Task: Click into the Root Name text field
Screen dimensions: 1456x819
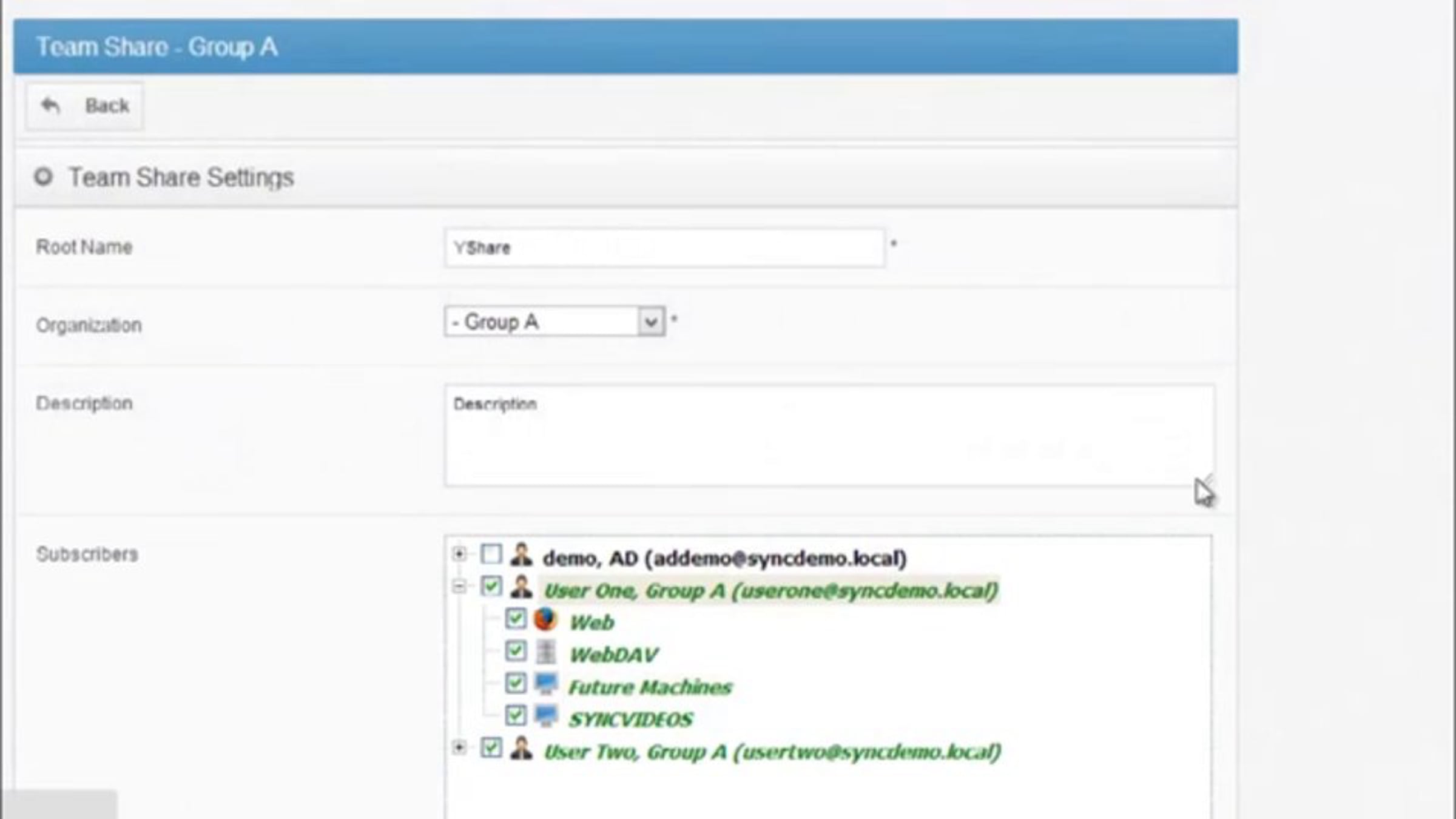Action: (664, 248)
